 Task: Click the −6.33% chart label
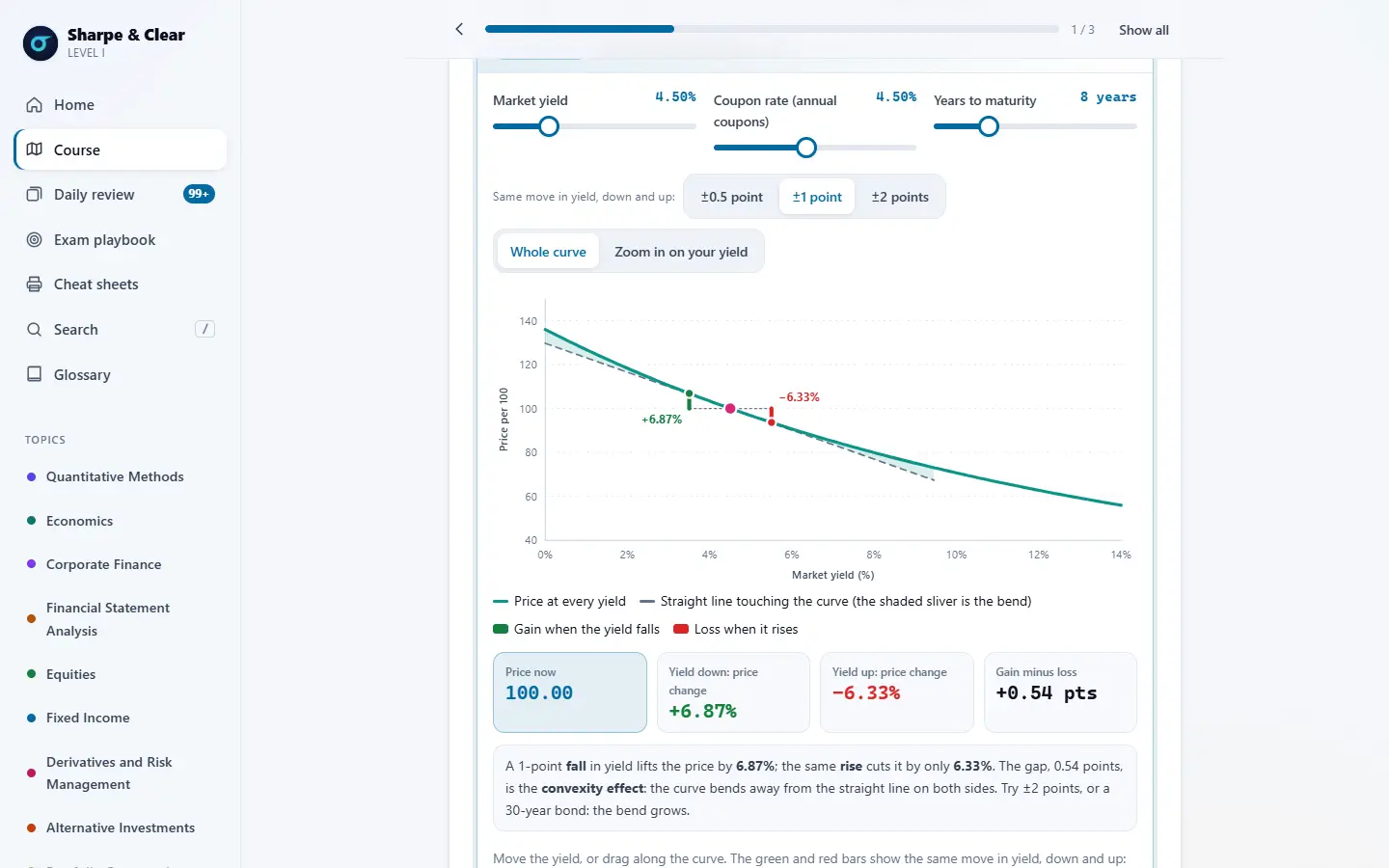coord(800,397)
